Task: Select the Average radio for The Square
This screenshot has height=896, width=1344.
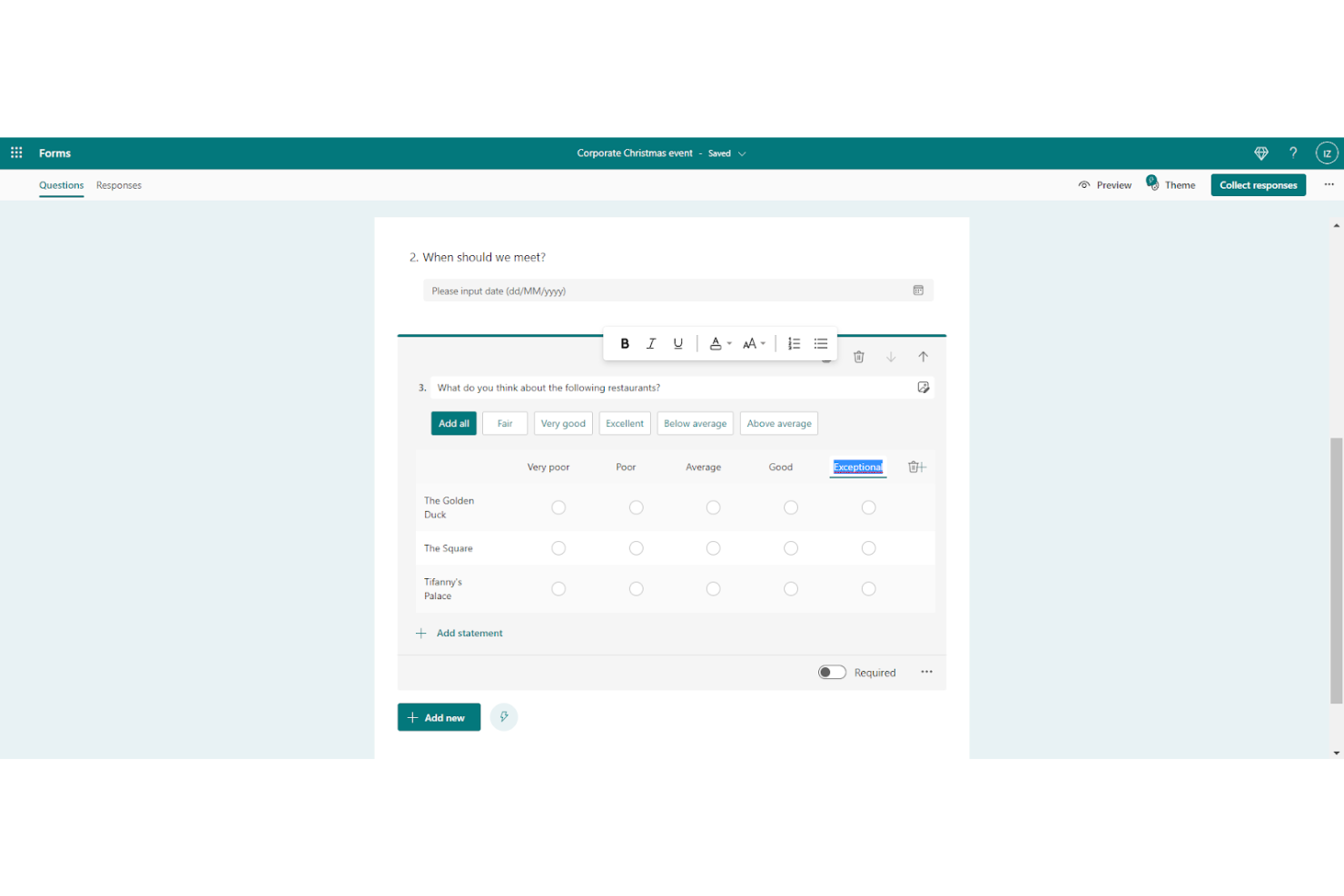Action: tap(713, 547)
